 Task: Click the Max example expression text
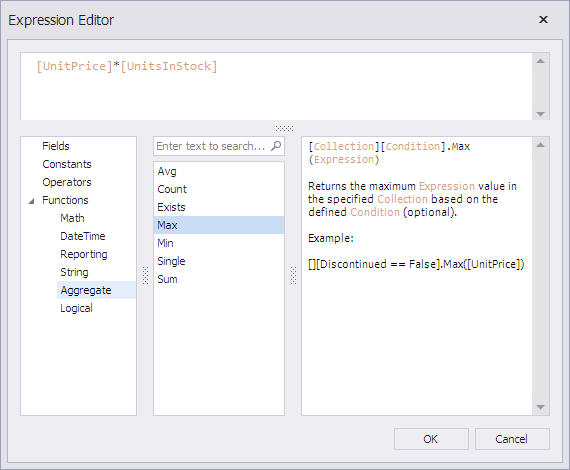[x=416, y=264]
